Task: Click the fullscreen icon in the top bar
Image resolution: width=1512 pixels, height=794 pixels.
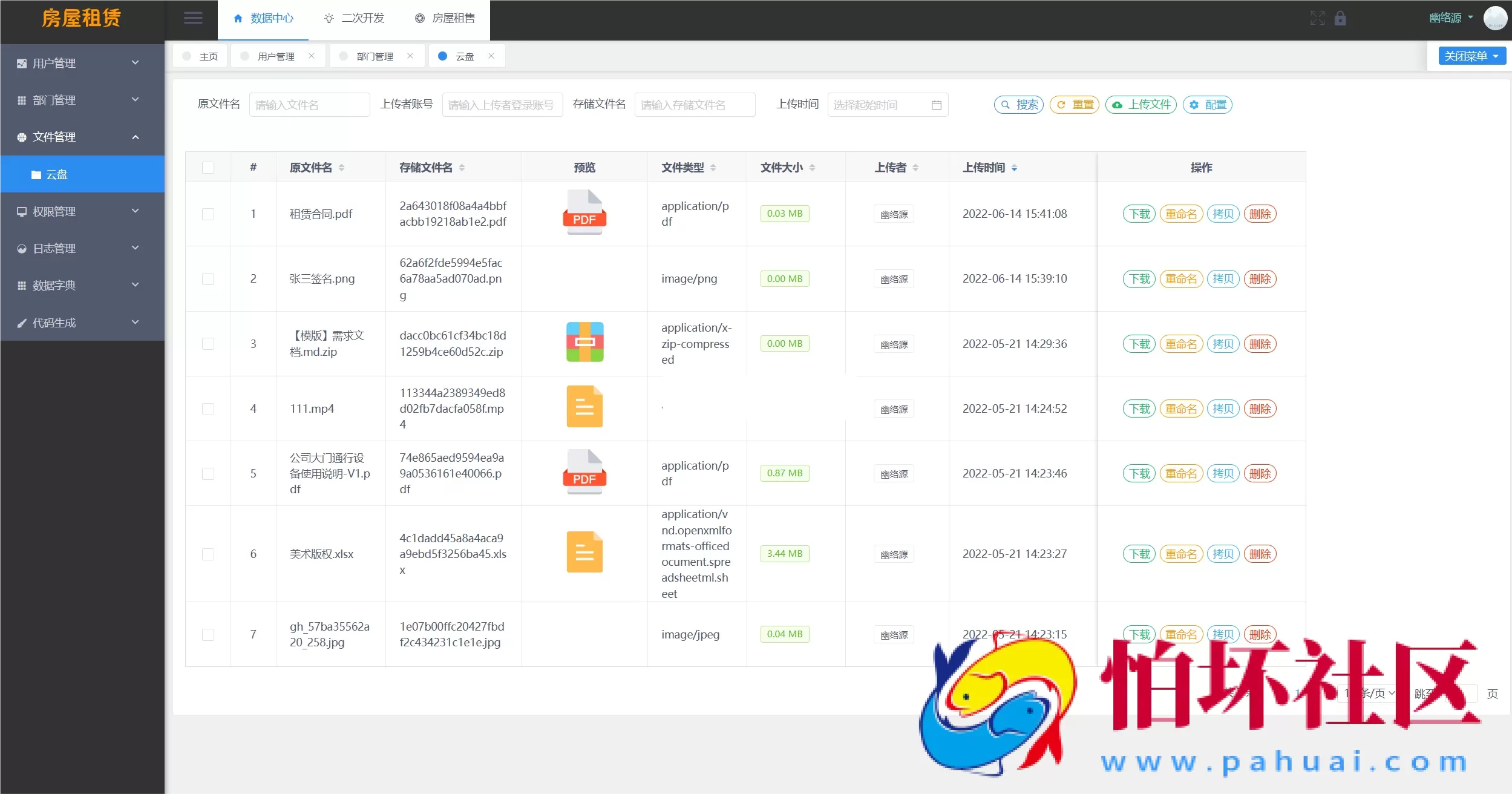Action: pyautogui.click(x=1317, y=18)
